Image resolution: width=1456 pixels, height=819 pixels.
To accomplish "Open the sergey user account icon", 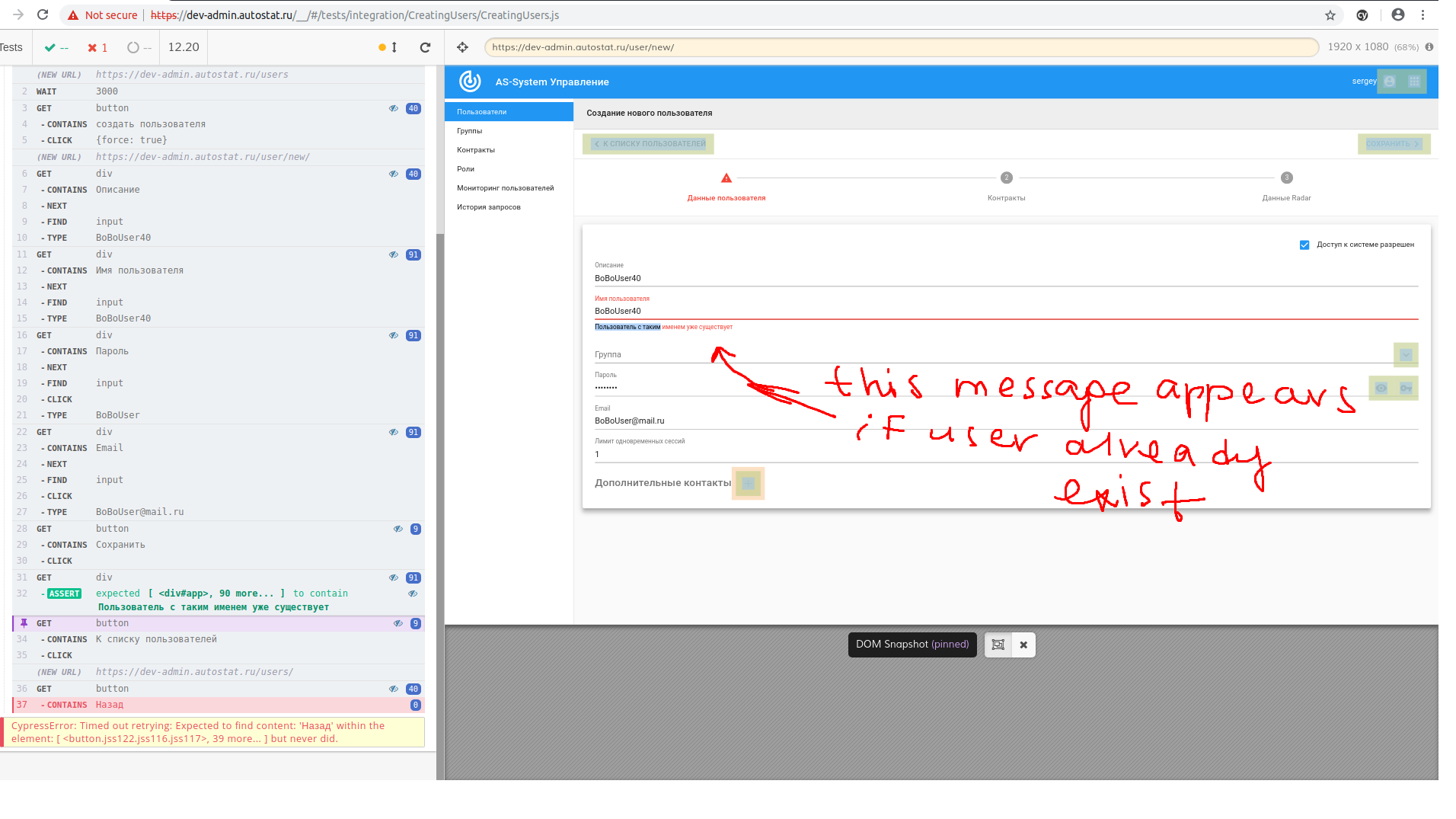I will pos(1390,82).
